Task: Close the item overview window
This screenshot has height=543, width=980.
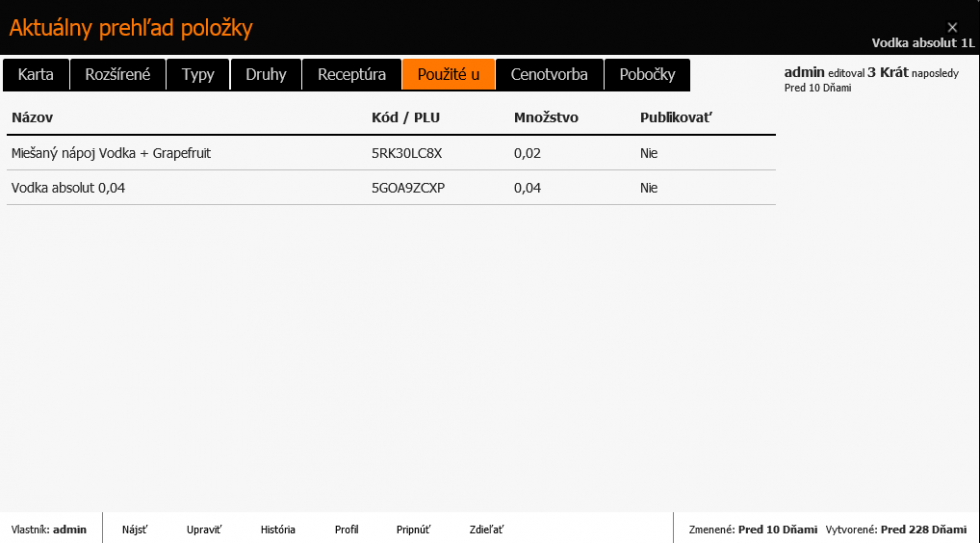Action: (952, 27)
